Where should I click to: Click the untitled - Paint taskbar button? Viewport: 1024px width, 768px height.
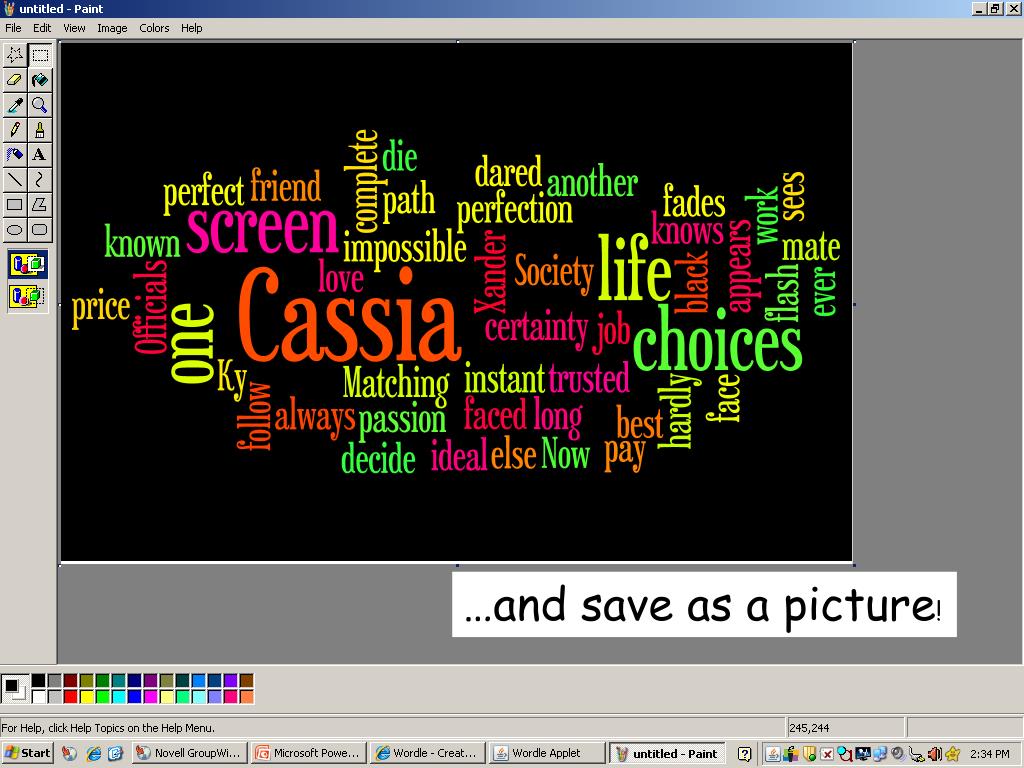pos(667,754)
